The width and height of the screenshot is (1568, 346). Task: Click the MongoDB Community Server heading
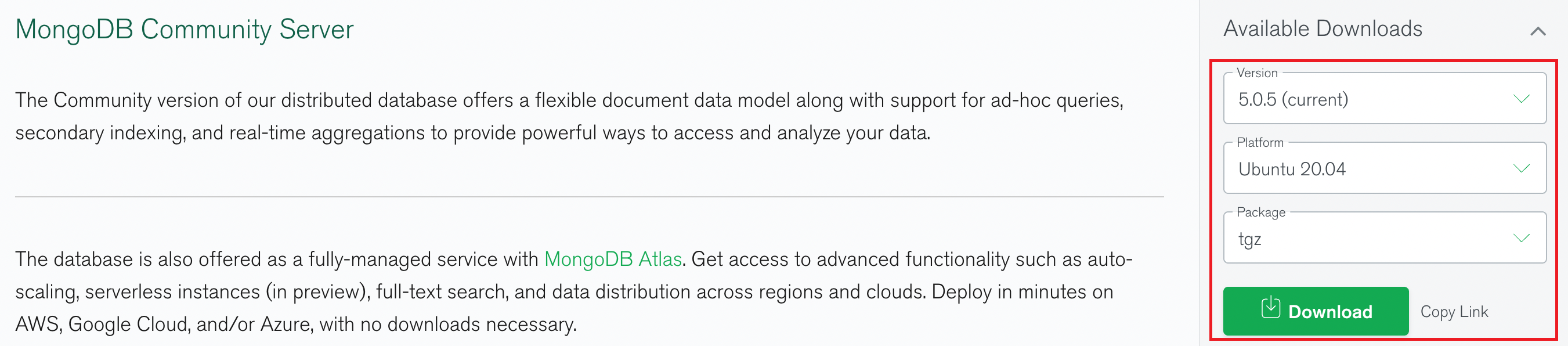coord(185,29)
